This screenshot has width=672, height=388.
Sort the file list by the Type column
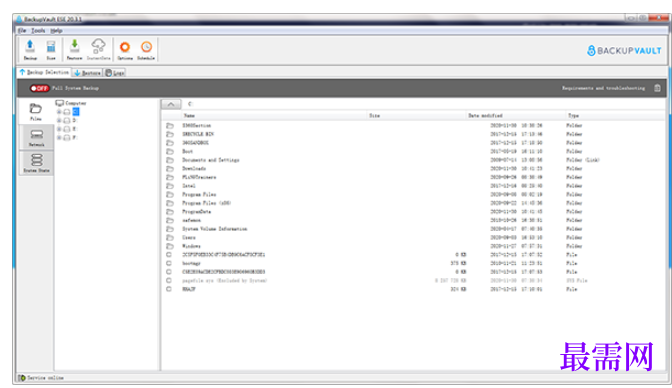pyautogui.click(x=573, y=115)
